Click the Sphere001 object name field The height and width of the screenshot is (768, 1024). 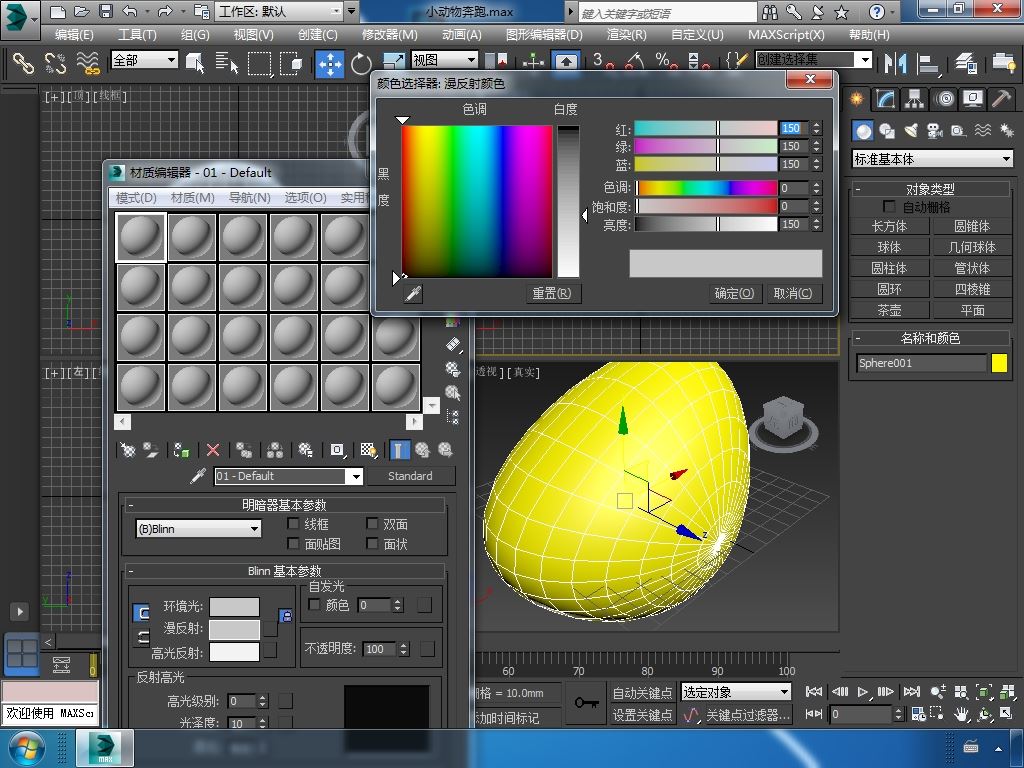(x=921, y=363)
